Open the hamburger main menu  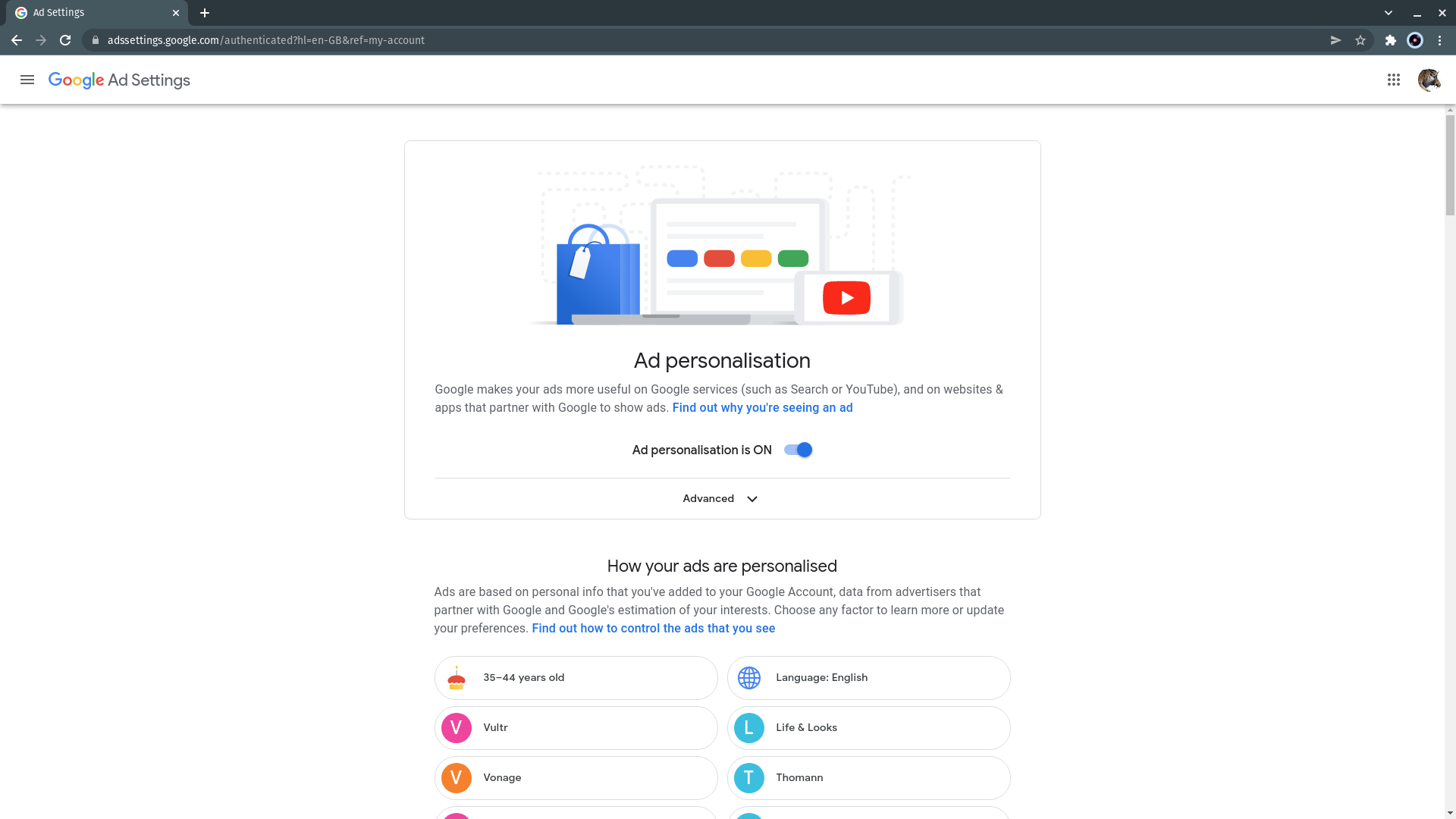tap(27, 80)
